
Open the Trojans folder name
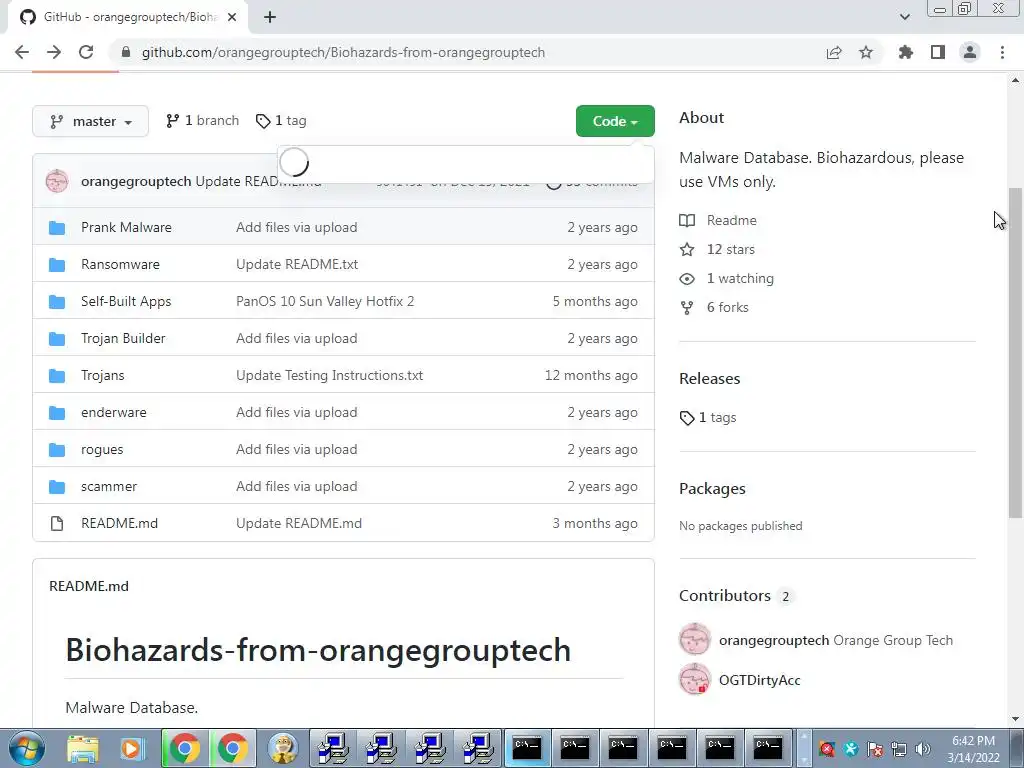point(103,376)
